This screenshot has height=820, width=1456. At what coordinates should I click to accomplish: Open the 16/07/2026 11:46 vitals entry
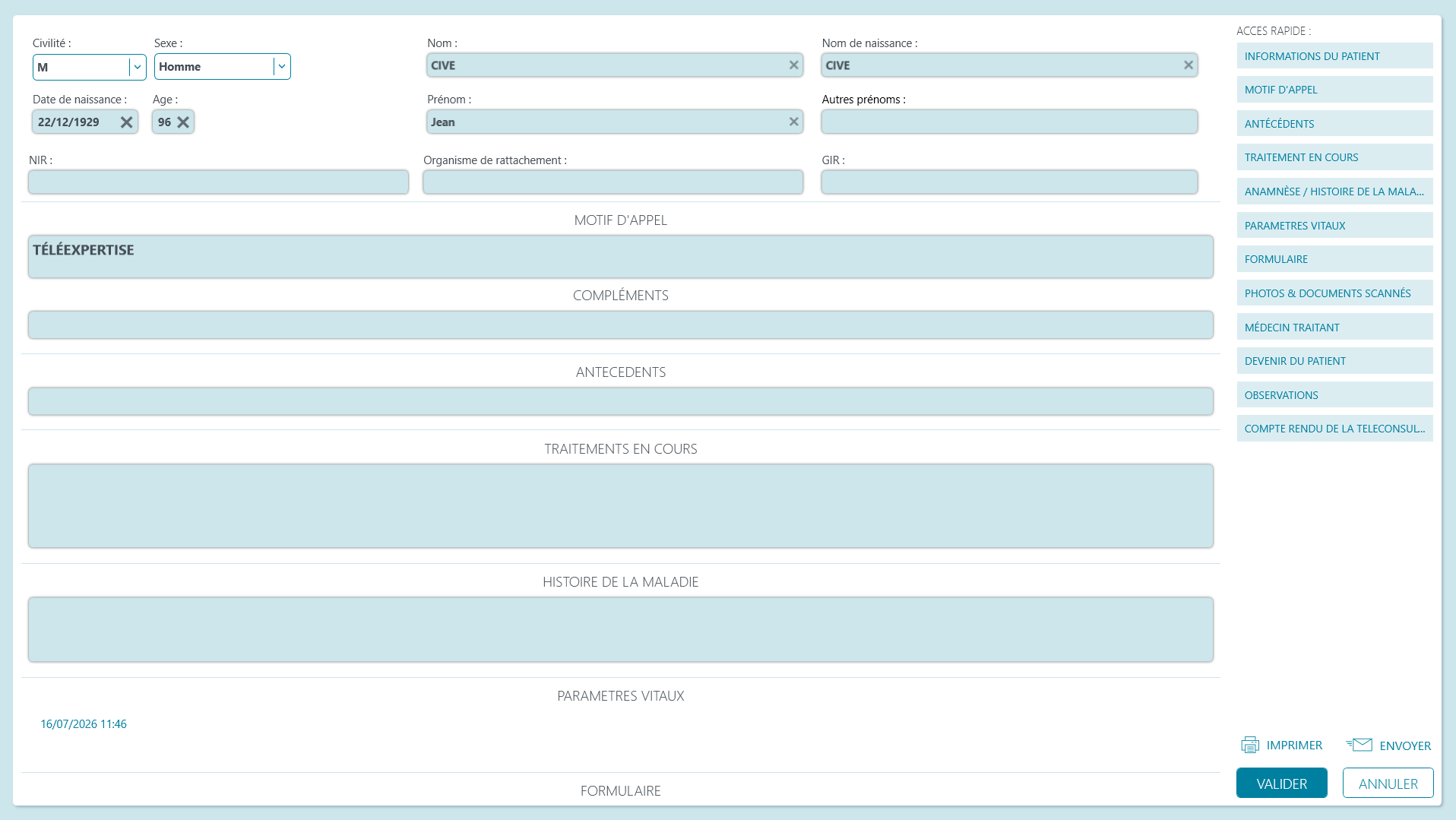[x=84, y=724]
